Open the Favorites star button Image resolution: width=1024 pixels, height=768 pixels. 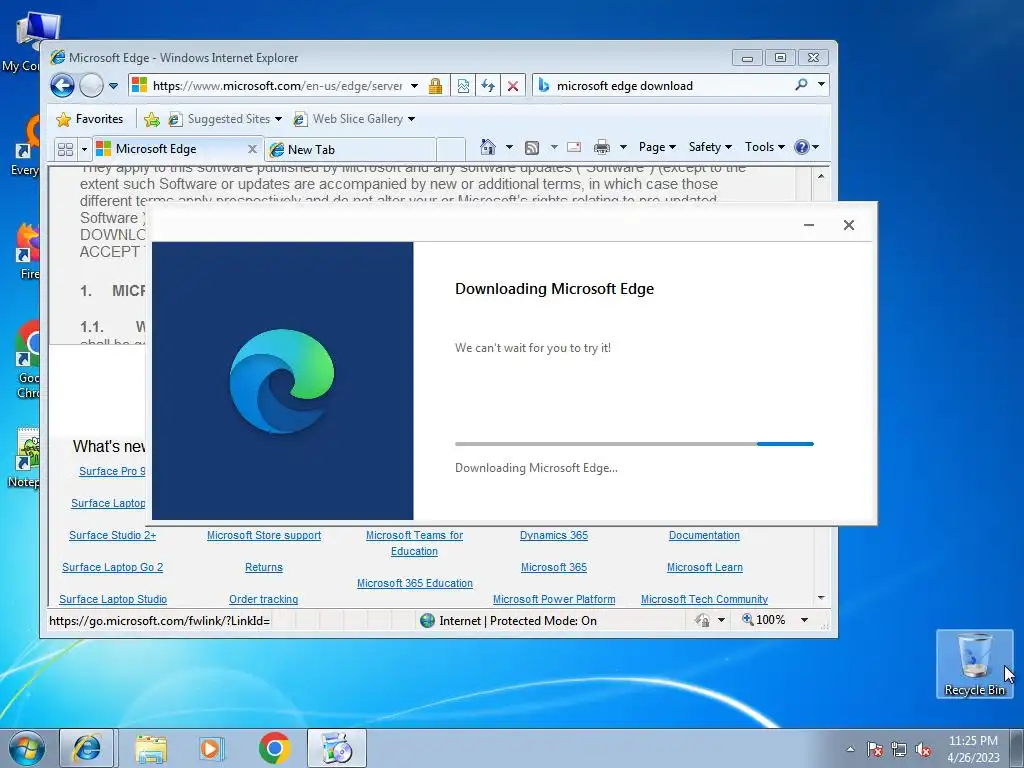(90, 119)
